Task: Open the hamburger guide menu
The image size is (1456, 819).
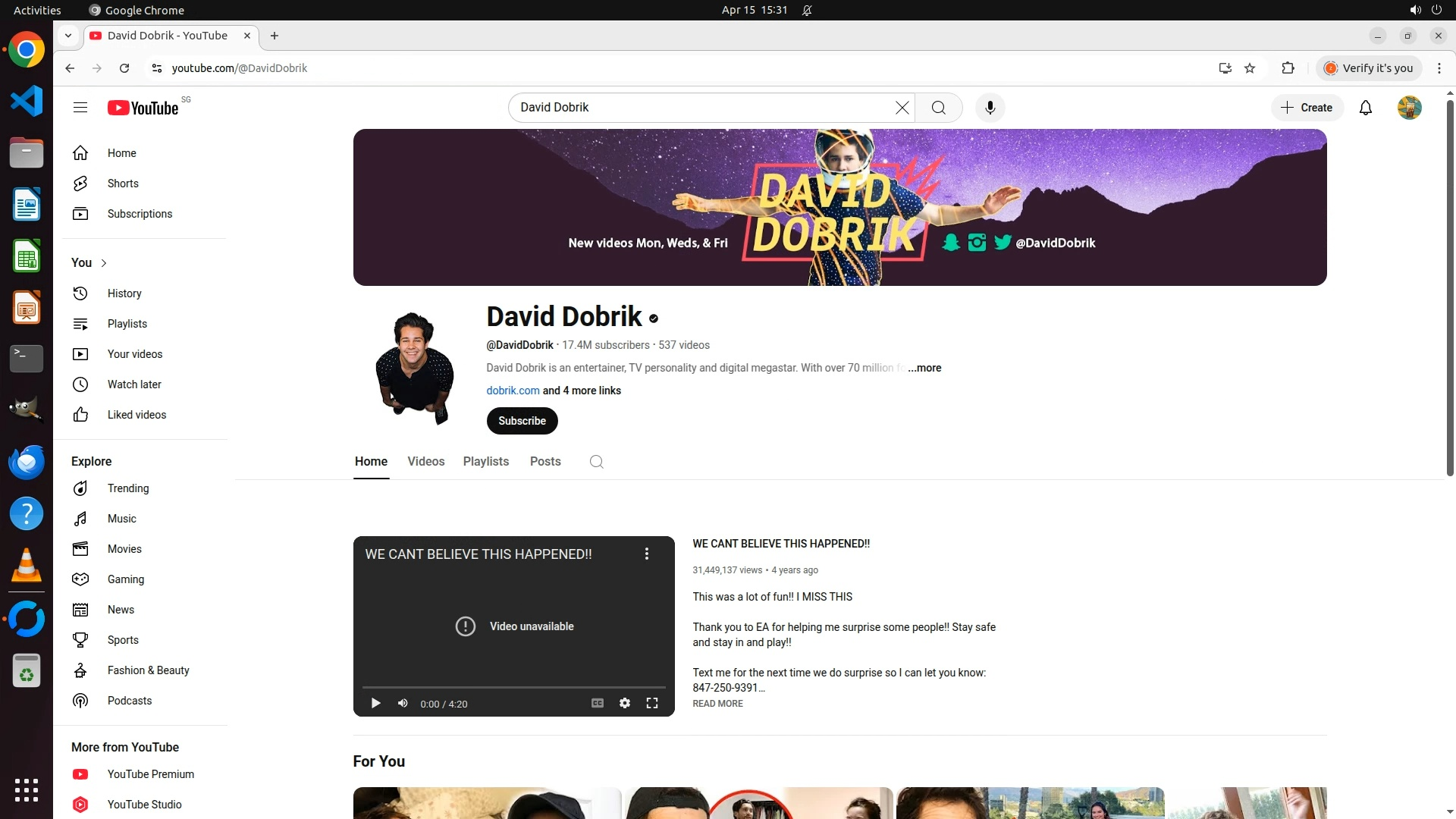Action: click(80, 108)
